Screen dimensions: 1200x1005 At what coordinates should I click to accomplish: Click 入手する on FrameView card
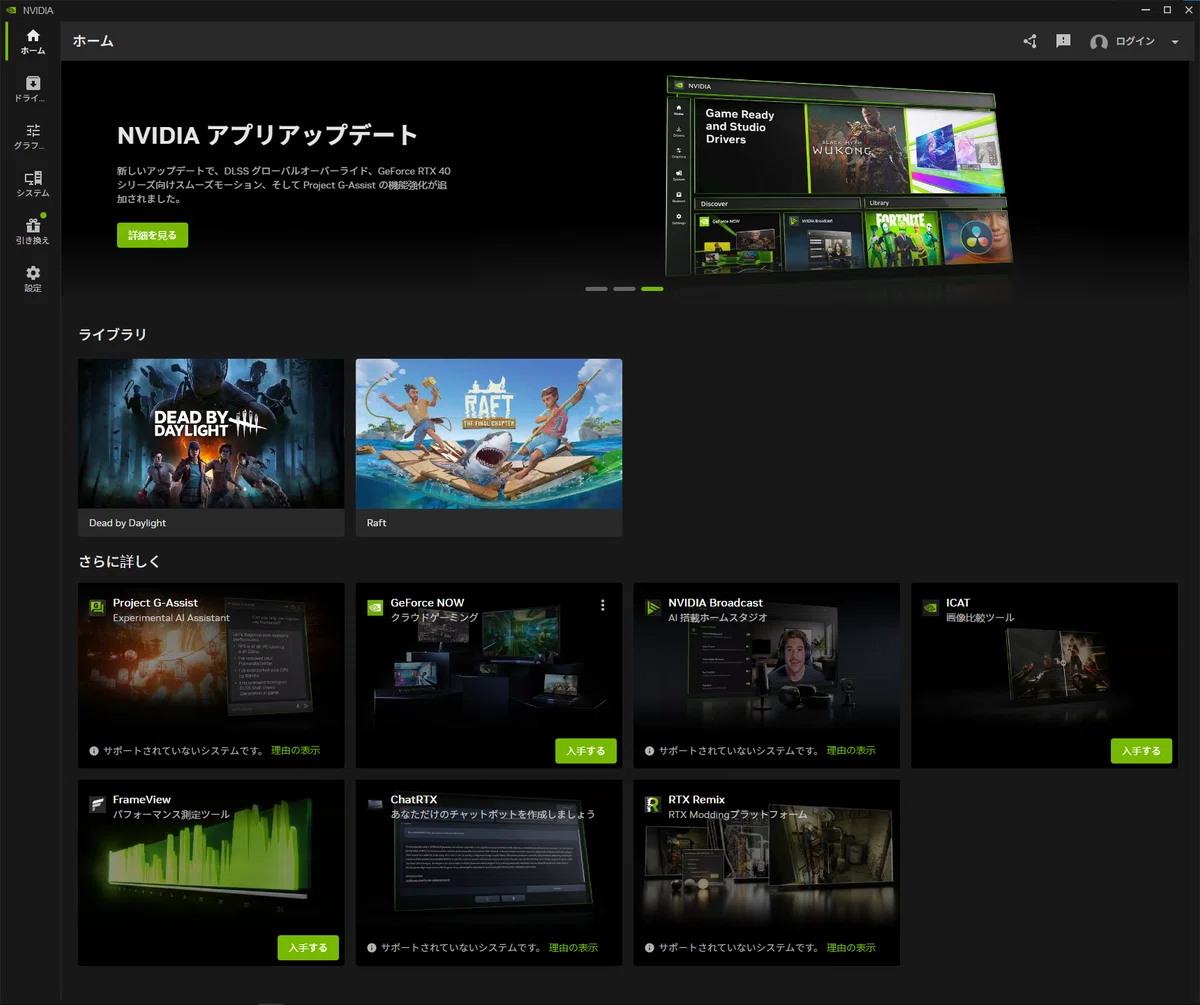click(x=308, y=948)
